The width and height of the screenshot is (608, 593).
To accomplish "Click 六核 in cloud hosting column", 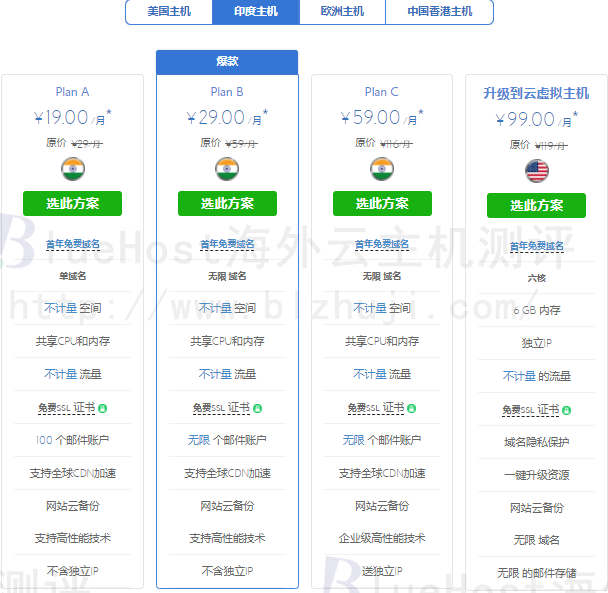I will (536, 278).
